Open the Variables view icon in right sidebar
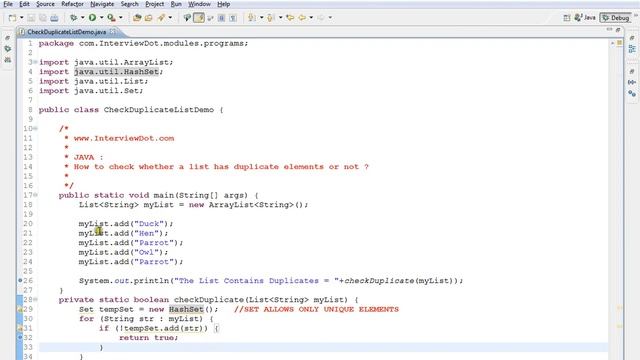Screen dimensions: 640x360 [632, 82]
